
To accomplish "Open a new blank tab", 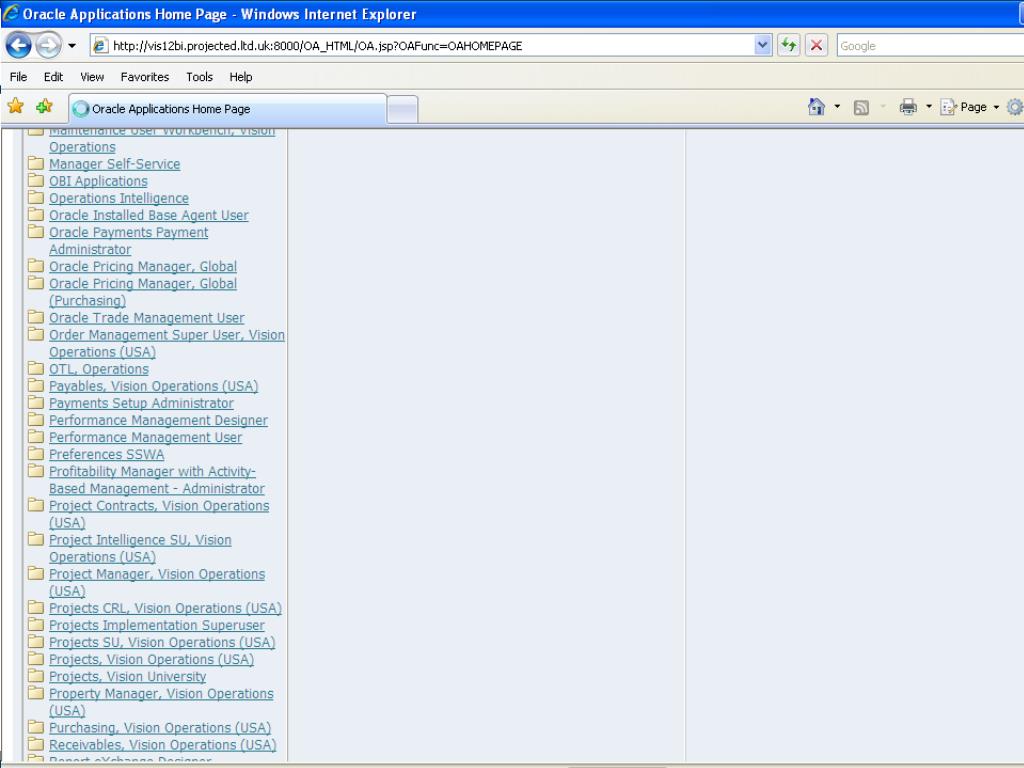I will [x=402, y=109].
